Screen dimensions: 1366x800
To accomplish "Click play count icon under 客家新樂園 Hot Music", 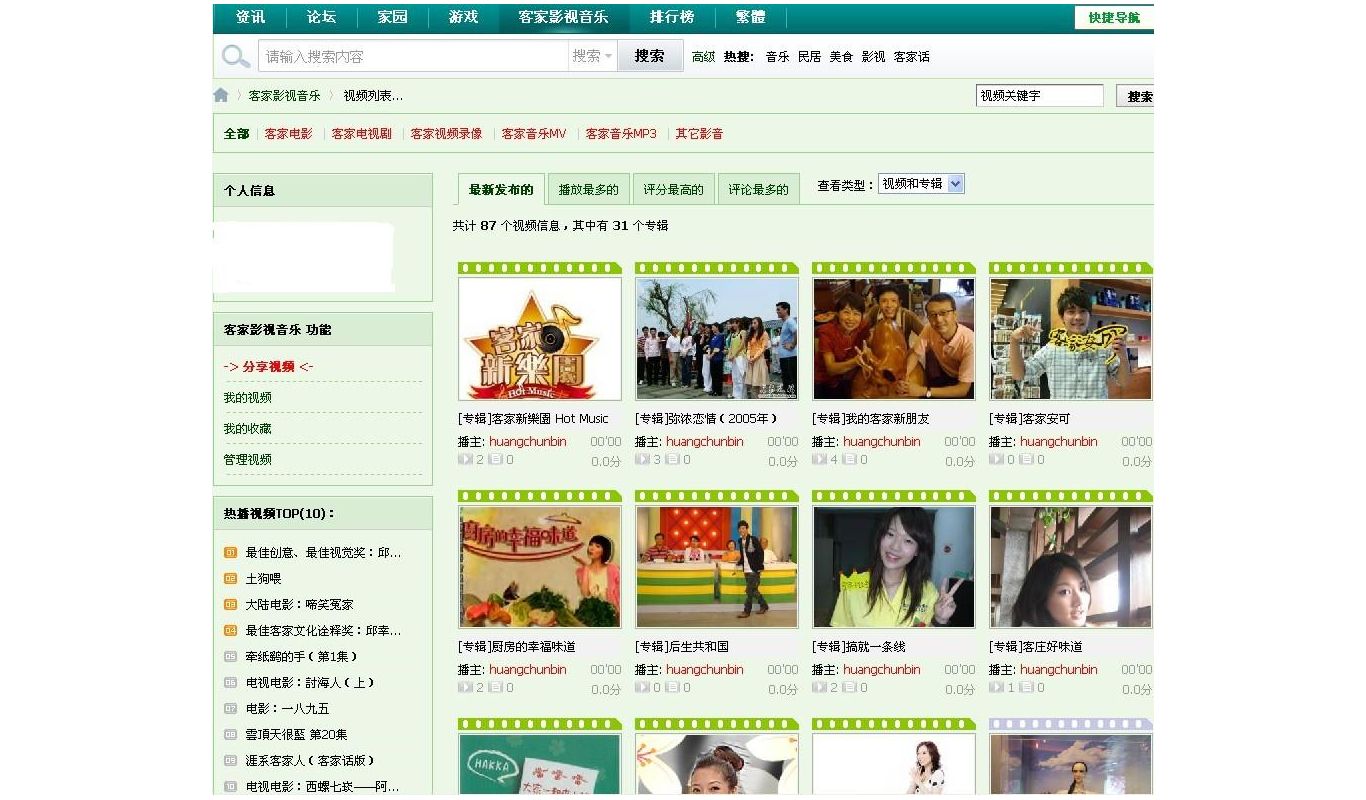I will (465, 459).
